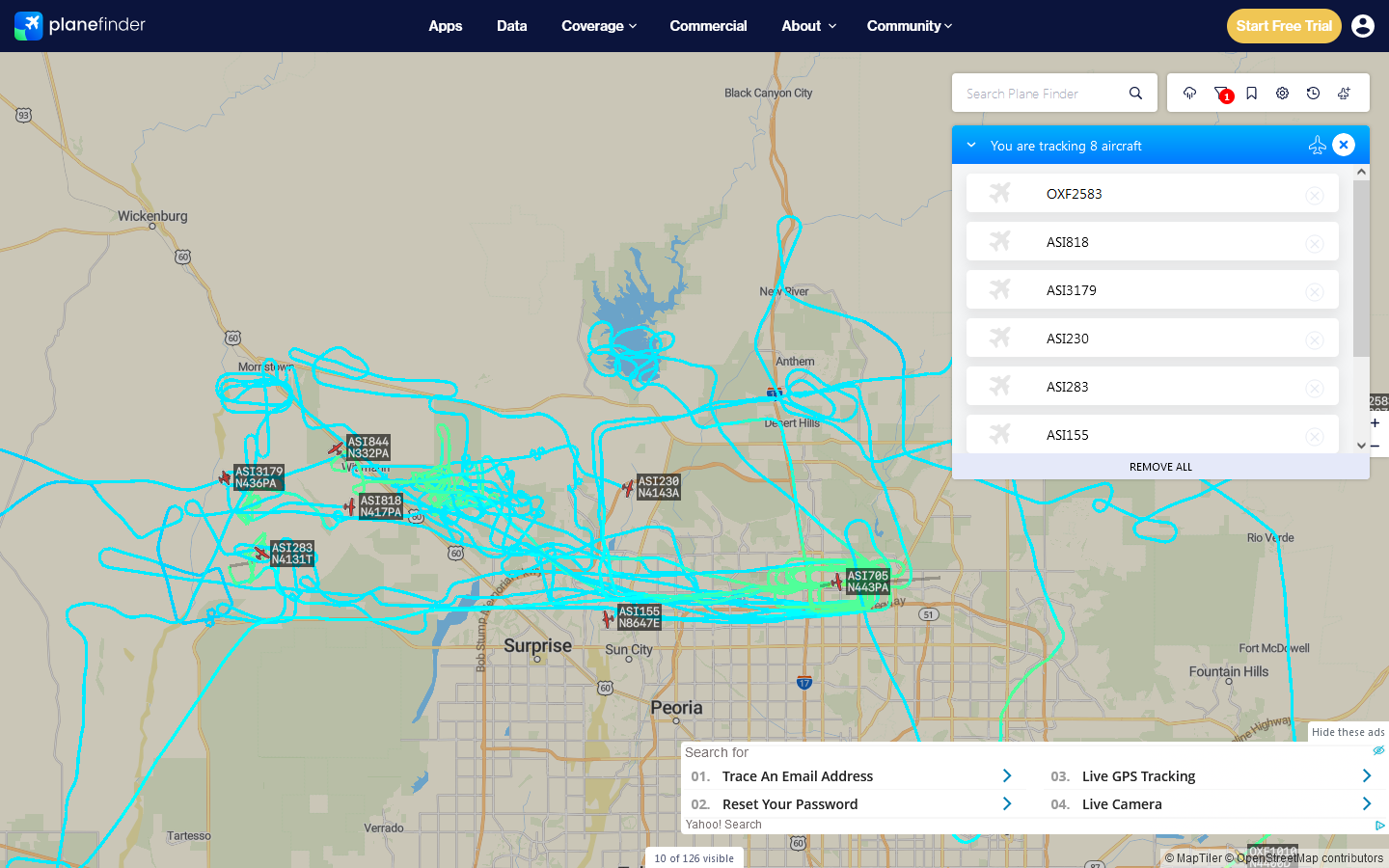
Task: Select ASI3179 in the tracked list
Action: (x=1153, y=289)
